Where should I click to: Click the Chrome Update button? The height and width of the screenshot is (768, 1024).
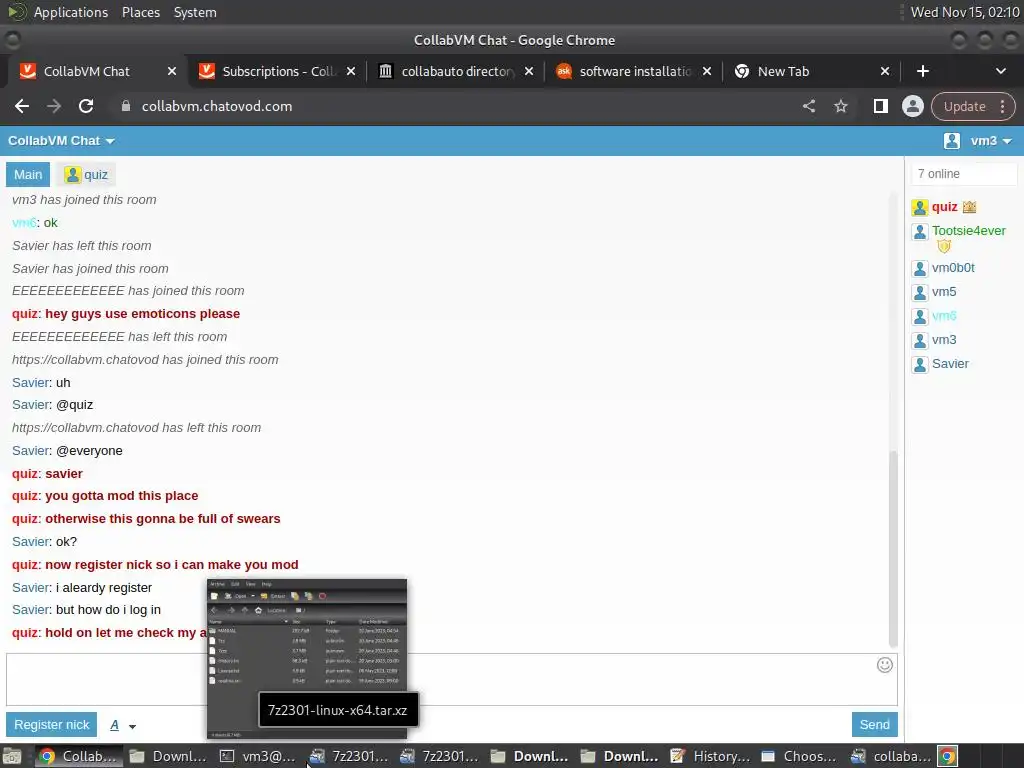(x=965, y=106)
